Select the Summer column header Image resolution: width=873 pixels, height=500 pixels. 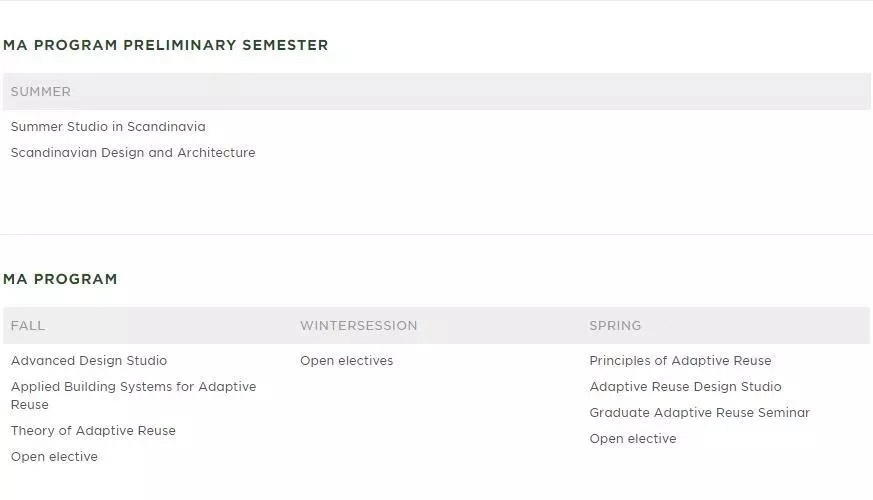coord(41,92)
